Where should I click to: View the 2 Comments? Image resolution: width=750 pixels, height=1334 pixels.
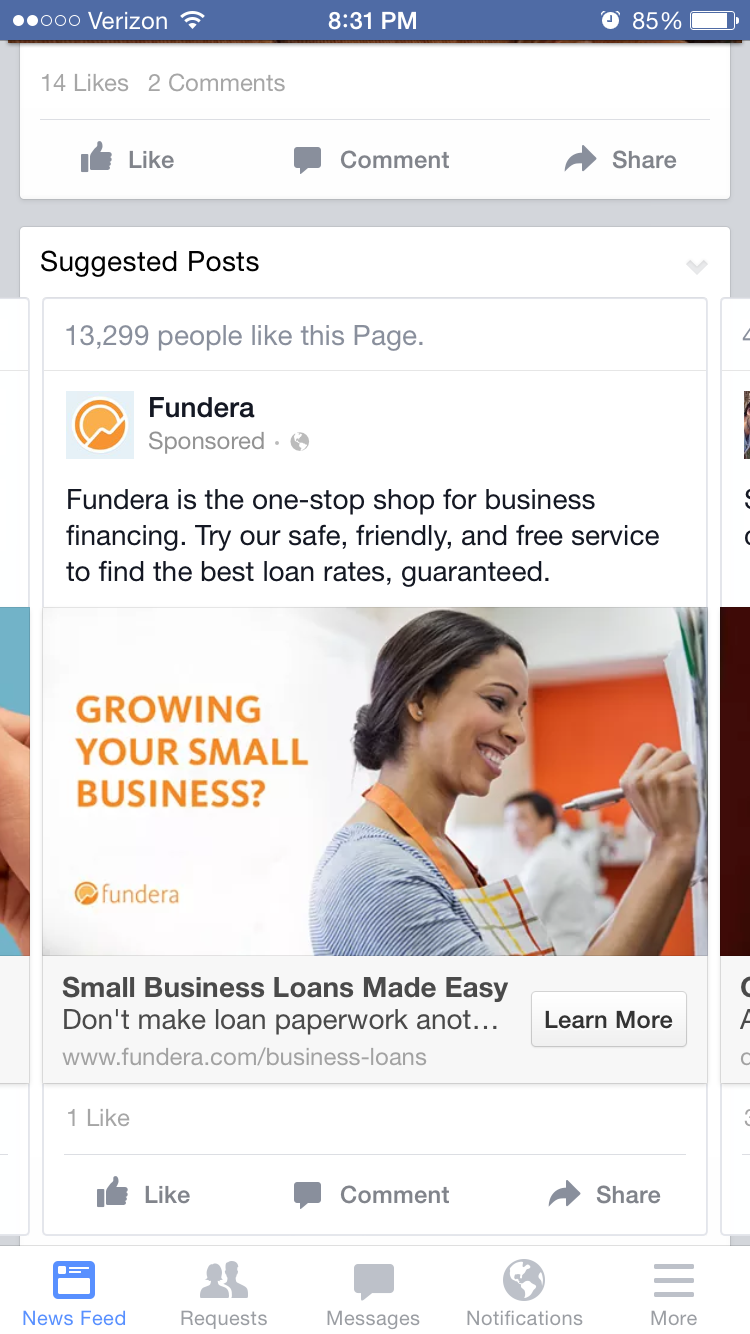(x=216, y=83)
